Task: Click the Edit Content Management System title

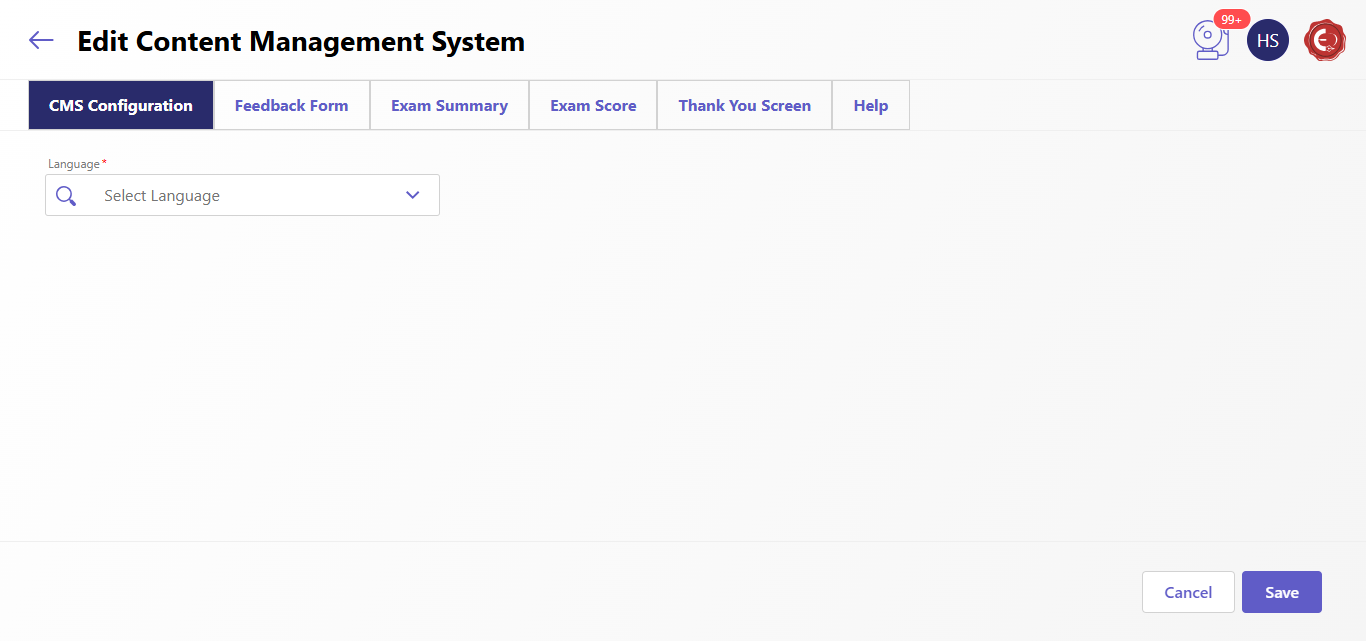Action: pos(301,42)
